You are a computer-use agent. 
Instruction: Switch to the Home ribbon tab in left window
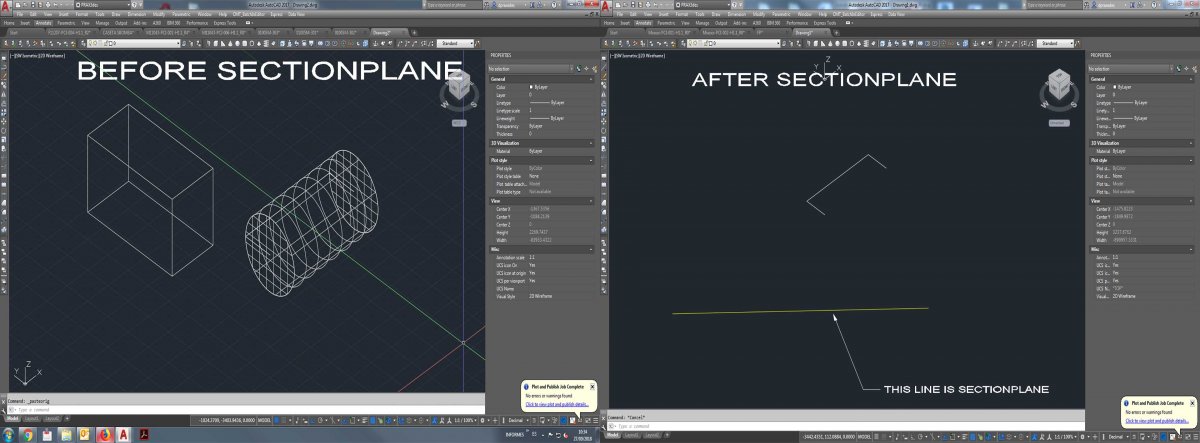point(9,23)
